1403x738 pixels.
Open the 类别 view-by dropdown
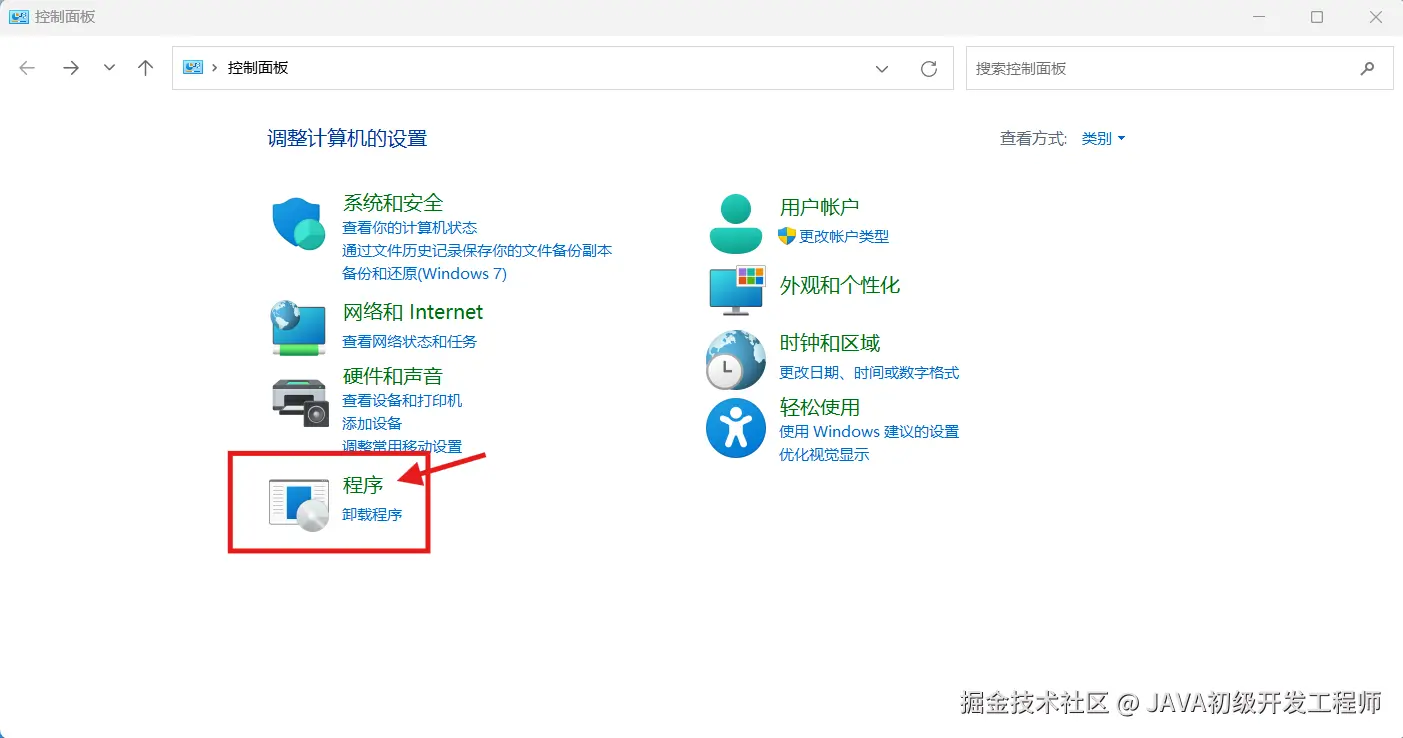coord(1103,138)
